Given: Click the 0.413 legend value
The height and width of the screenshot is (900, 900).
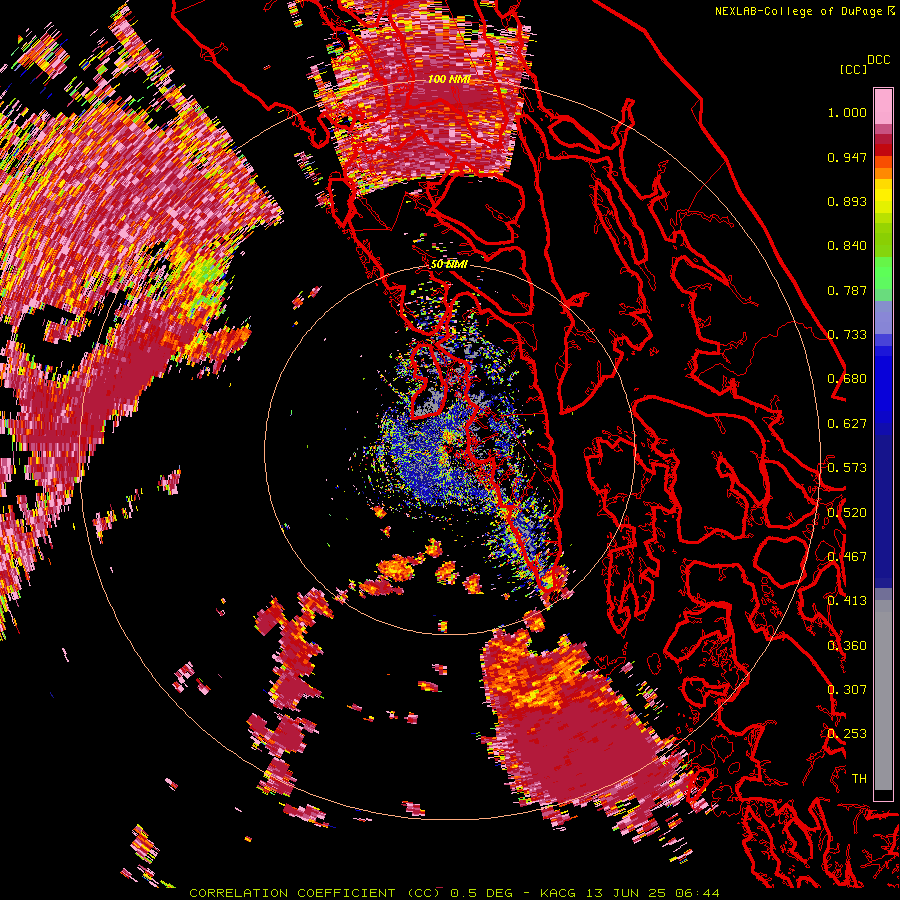Looking at the screenshot, I should tap(847, 601).
